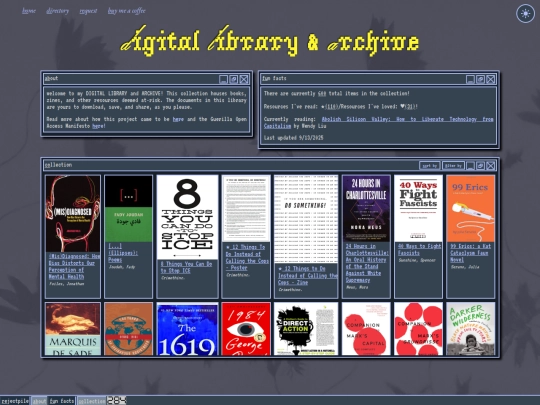The width and height of the screenshot is (540, 405).
Task: Click the 40 Ways to Fight Fascists title link
Action: [419, 250]
